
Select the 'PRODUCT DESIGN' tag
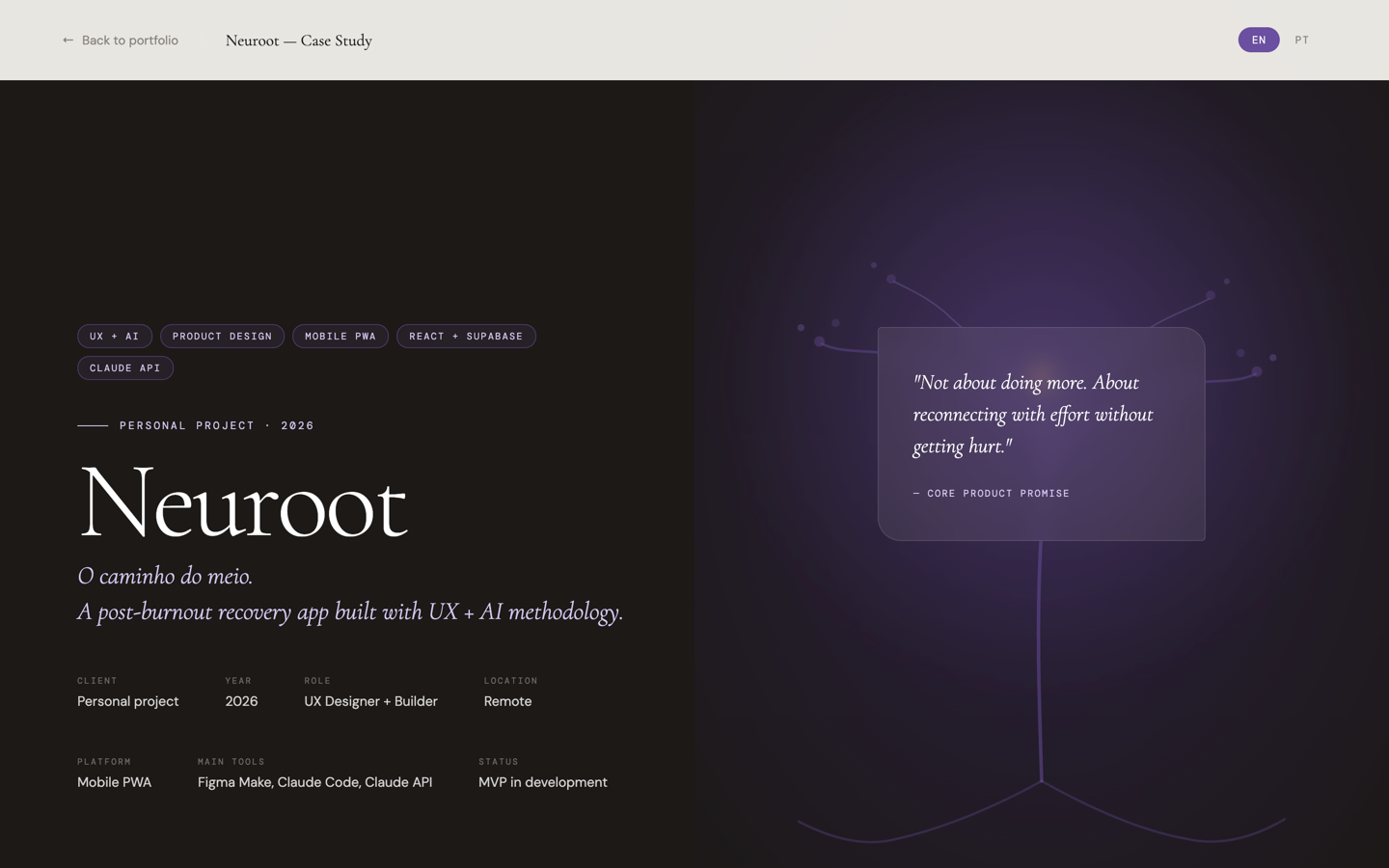(222, 336)
